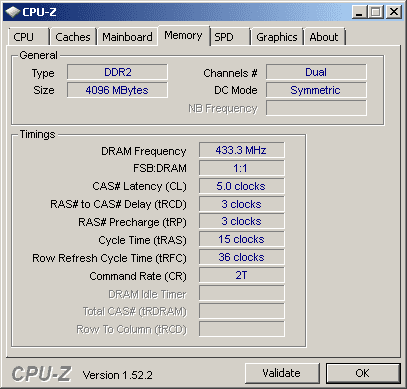Open the Graphics tab
This screenshot has height=389, width=407.
pyautogui.click(x=277, y=37)
